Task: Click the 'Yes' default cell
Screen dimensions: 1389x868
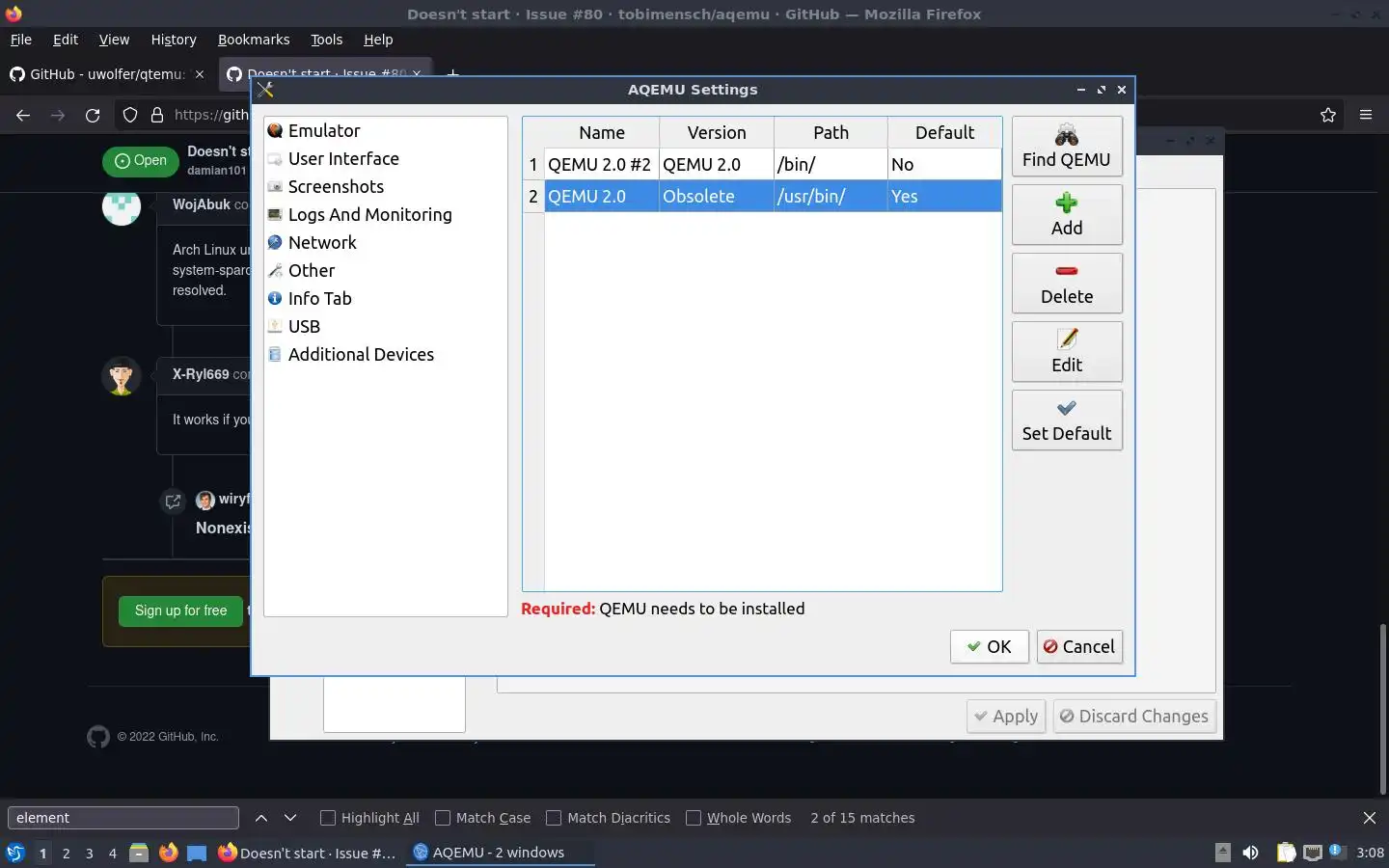Action: (944, 197)
